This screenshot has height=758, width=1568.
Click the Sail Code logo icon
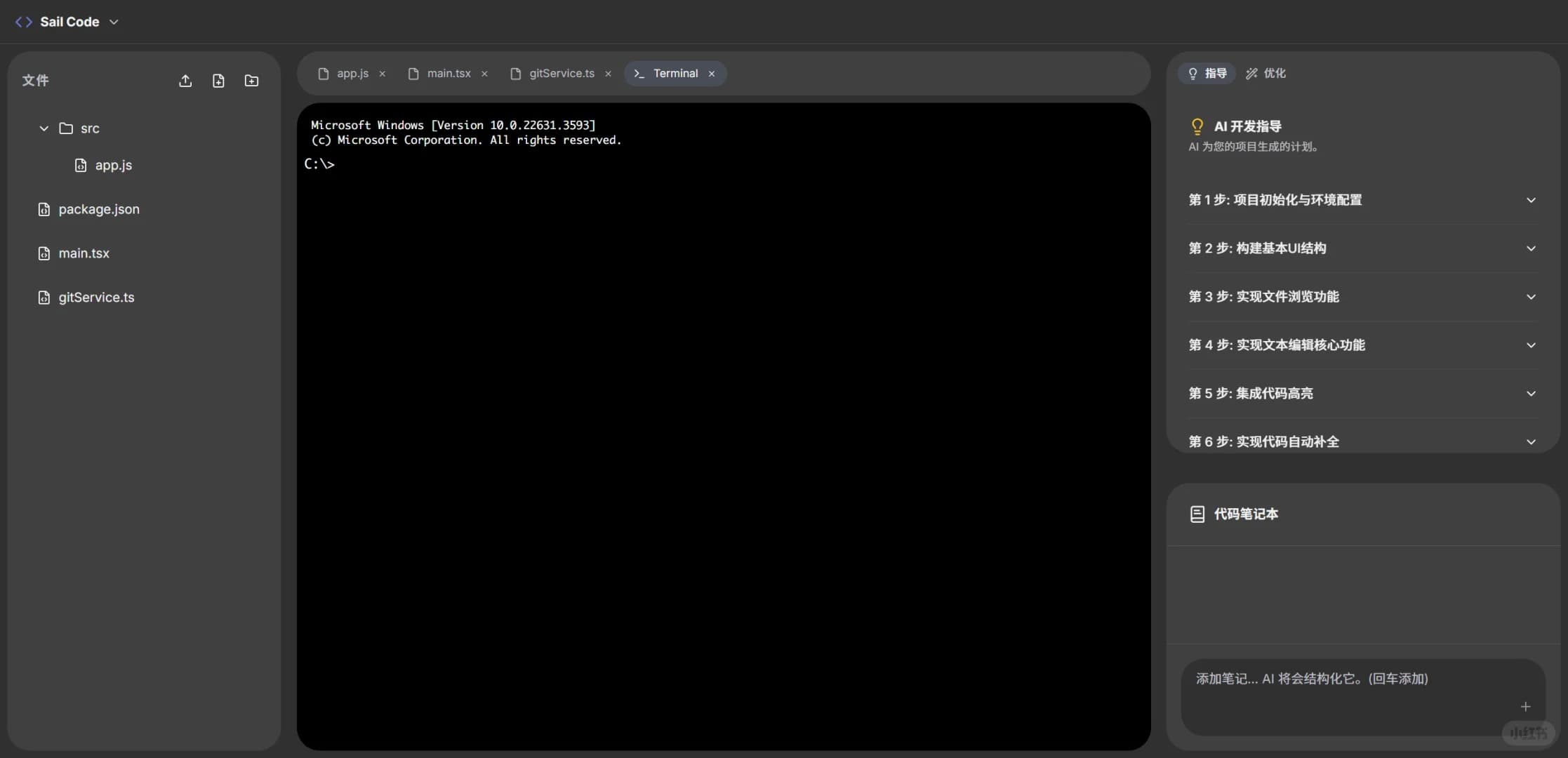24,22
